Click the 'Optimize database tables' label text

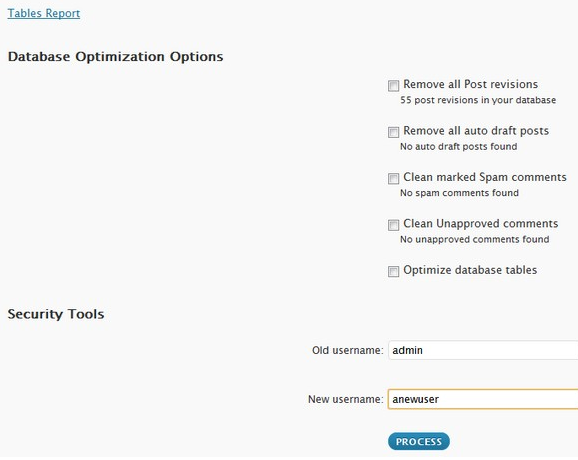click(470, 270)
